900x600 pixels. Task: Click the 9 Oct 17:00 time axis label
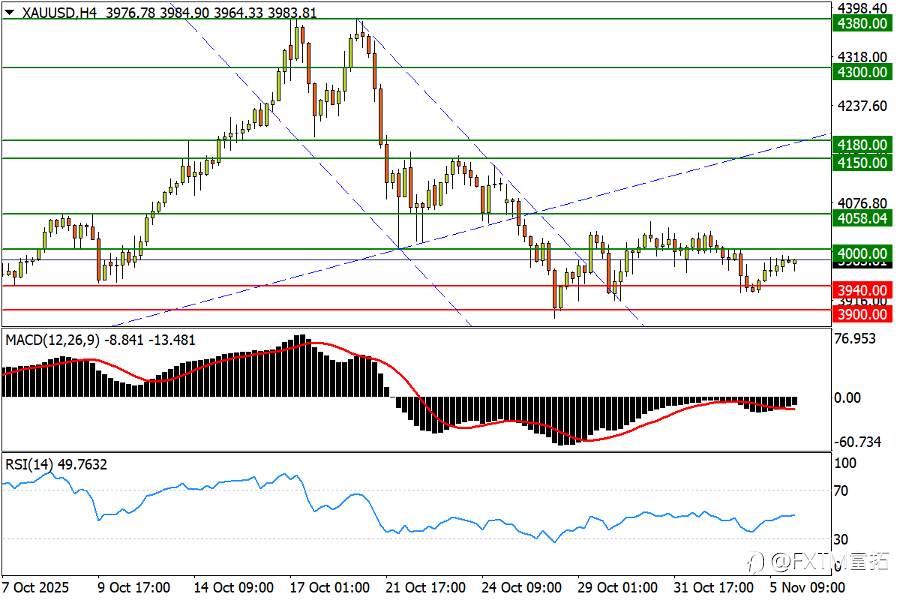point(134,588)
